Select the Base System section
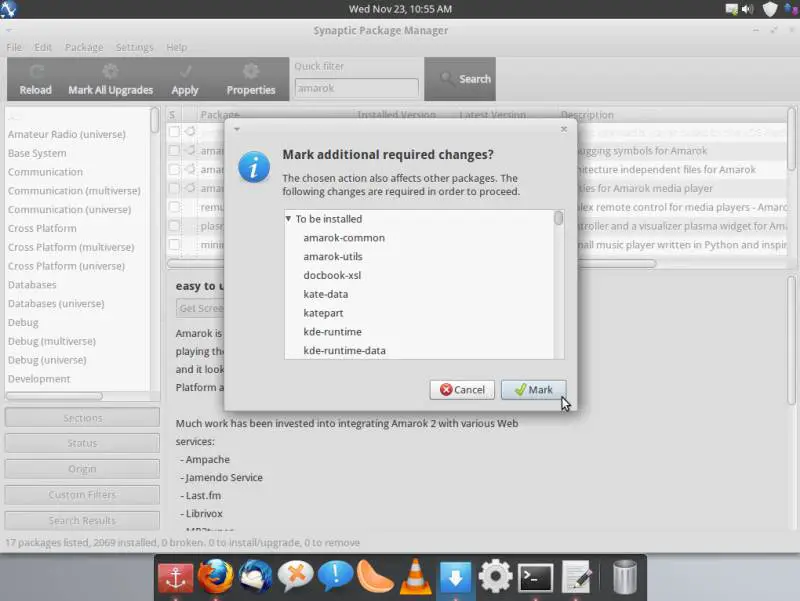 (x=37, y=154)
